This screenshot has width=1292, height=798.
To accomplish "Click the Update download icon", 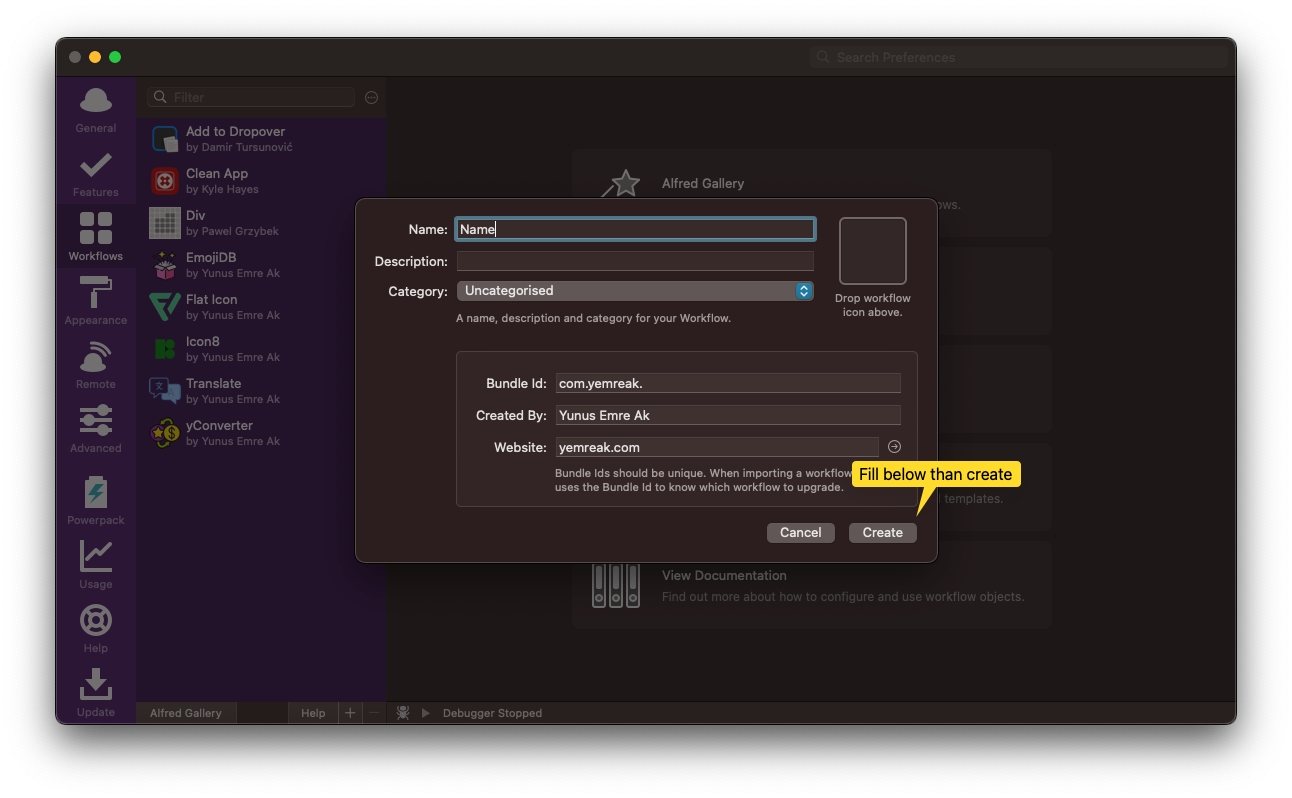I will [95, 684].
